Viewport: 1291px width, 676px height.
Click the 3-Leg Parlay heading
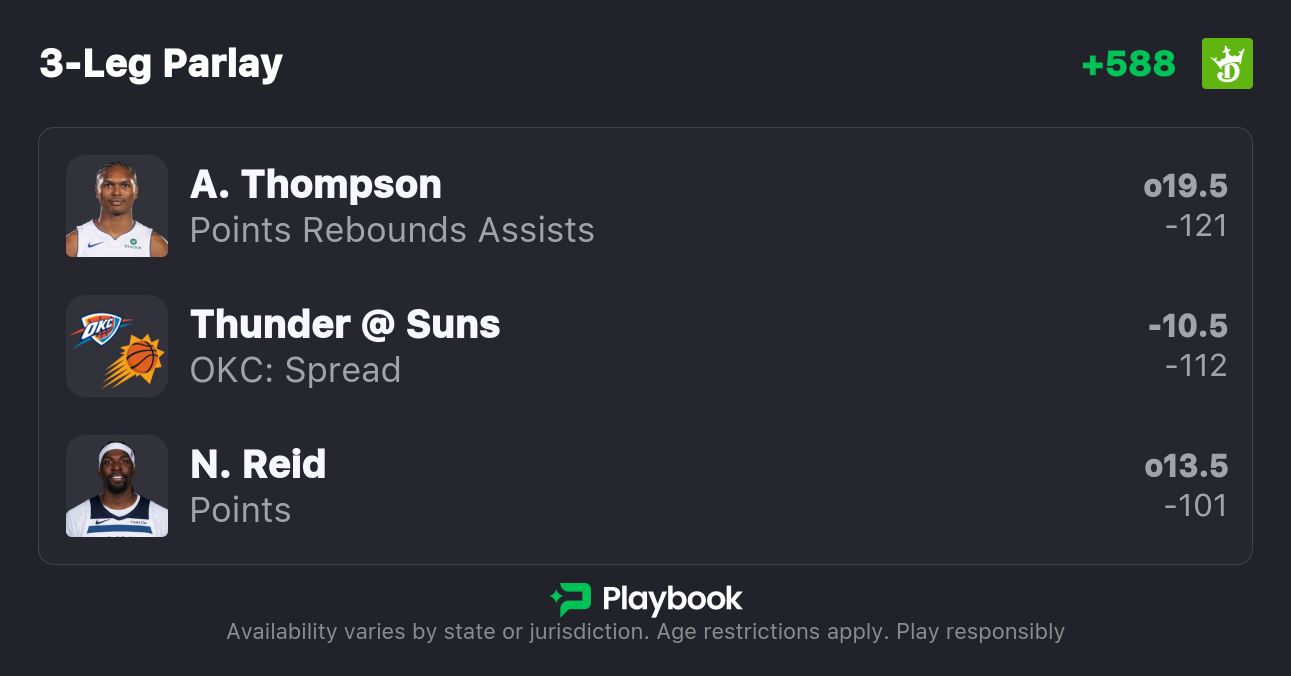(x=161, y=64)
